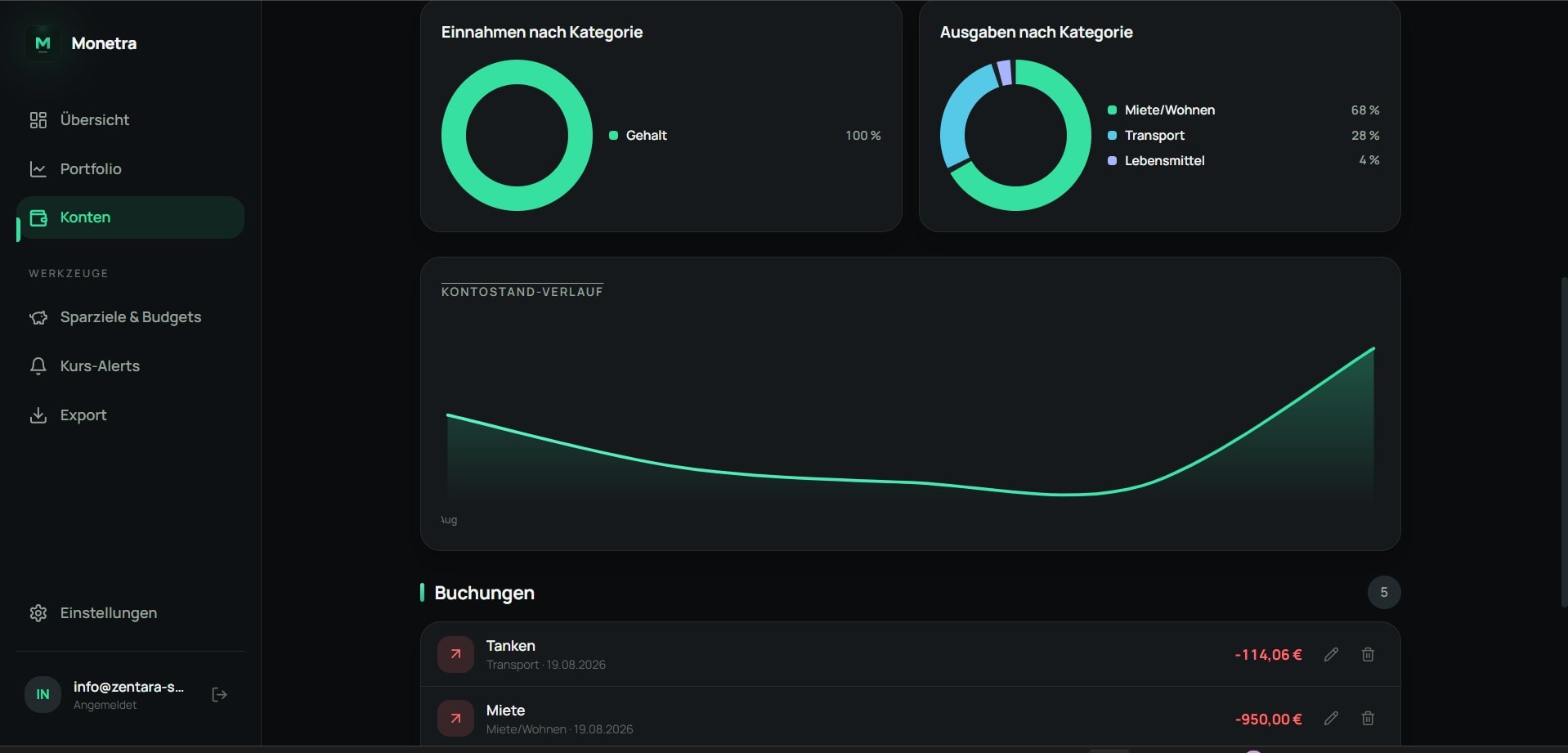Click the Monetra logo icon
1568x753 pixels.
43,43
